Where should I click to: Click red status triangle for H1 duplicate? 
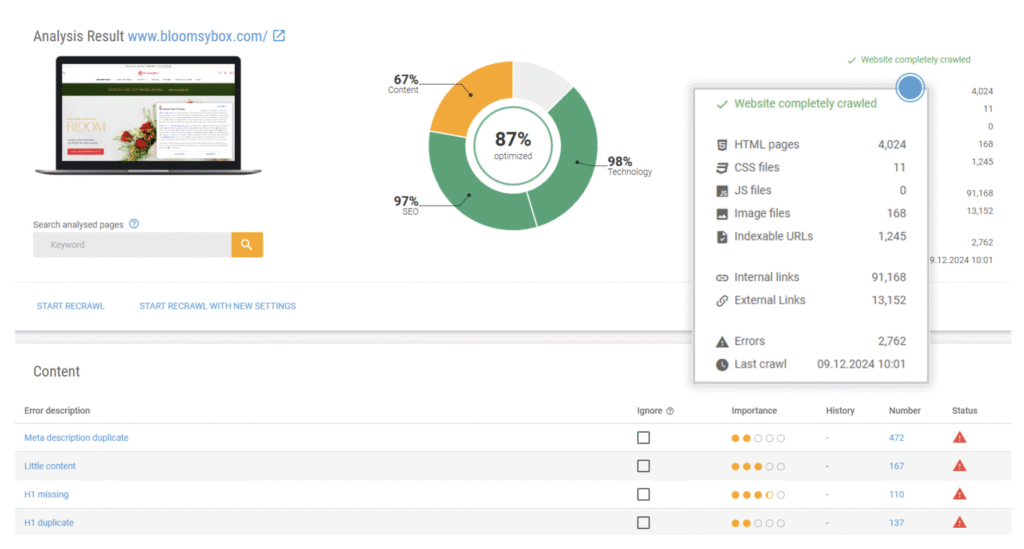pos(959,522)
